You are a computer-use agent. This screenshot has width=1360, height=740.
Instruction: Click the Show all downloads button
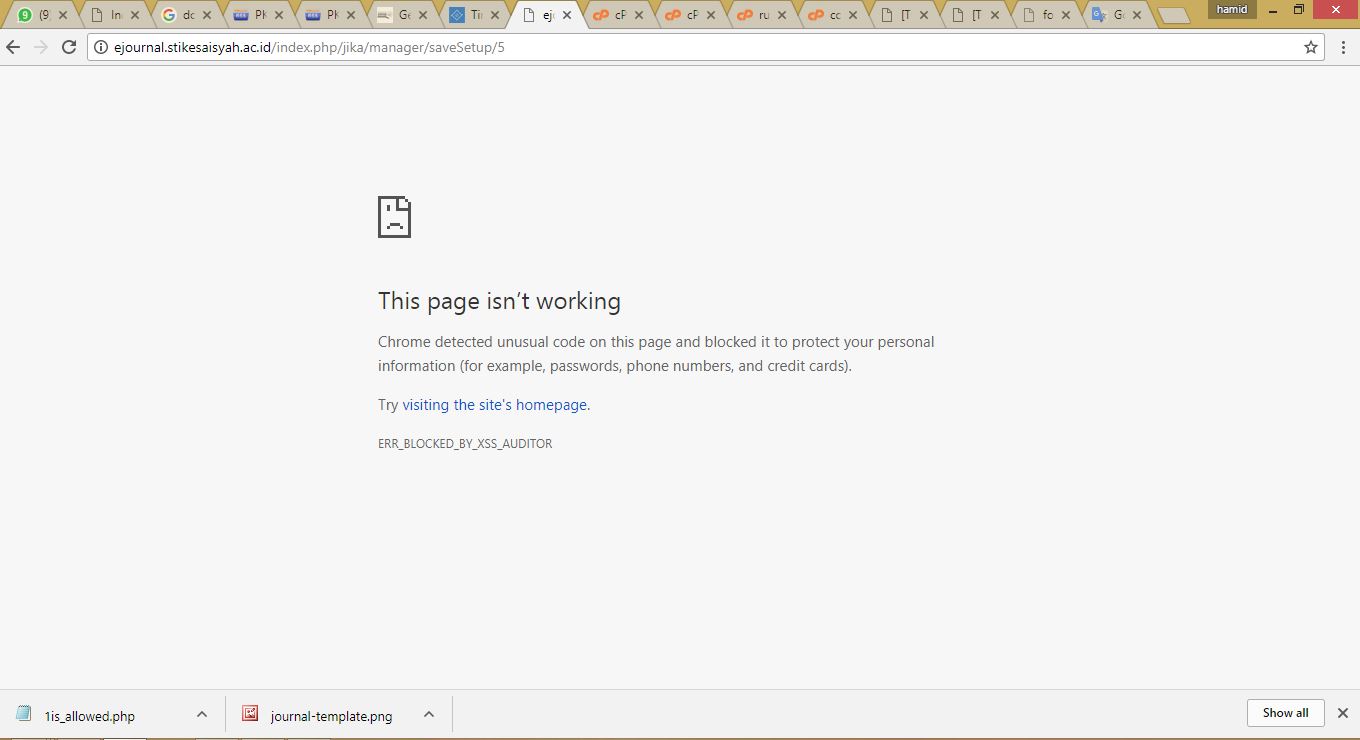click(x=1285, y=713)
